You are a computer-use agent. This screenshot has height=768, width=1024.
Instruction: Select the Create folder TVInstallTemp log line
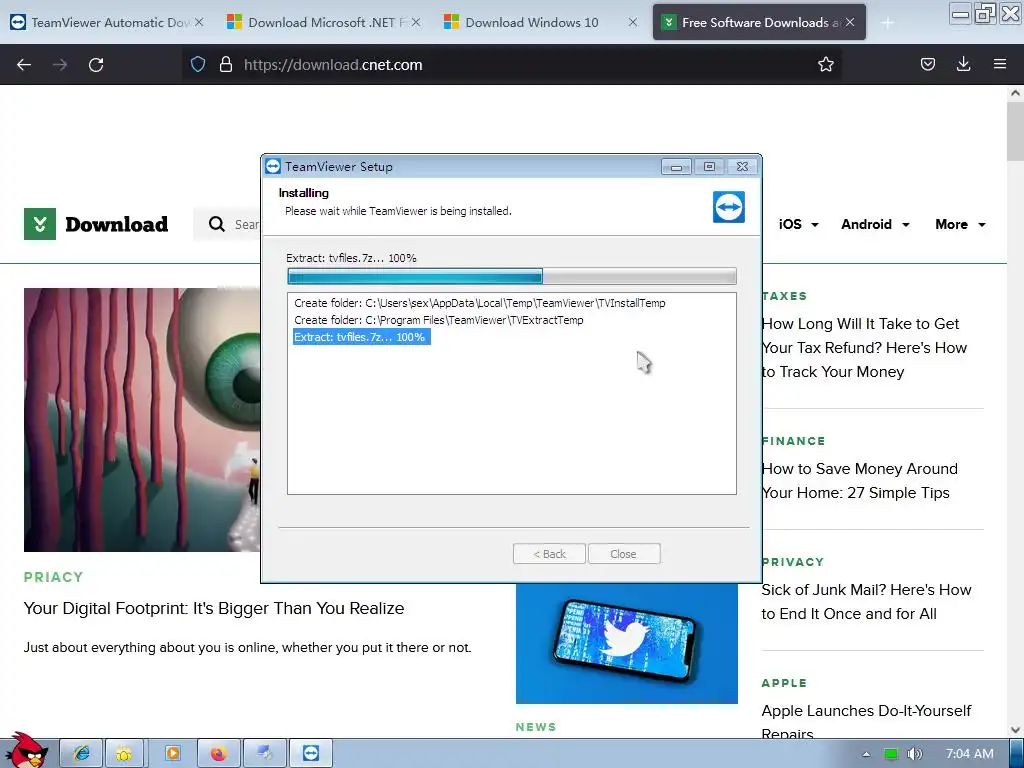(x=480, y=303)
